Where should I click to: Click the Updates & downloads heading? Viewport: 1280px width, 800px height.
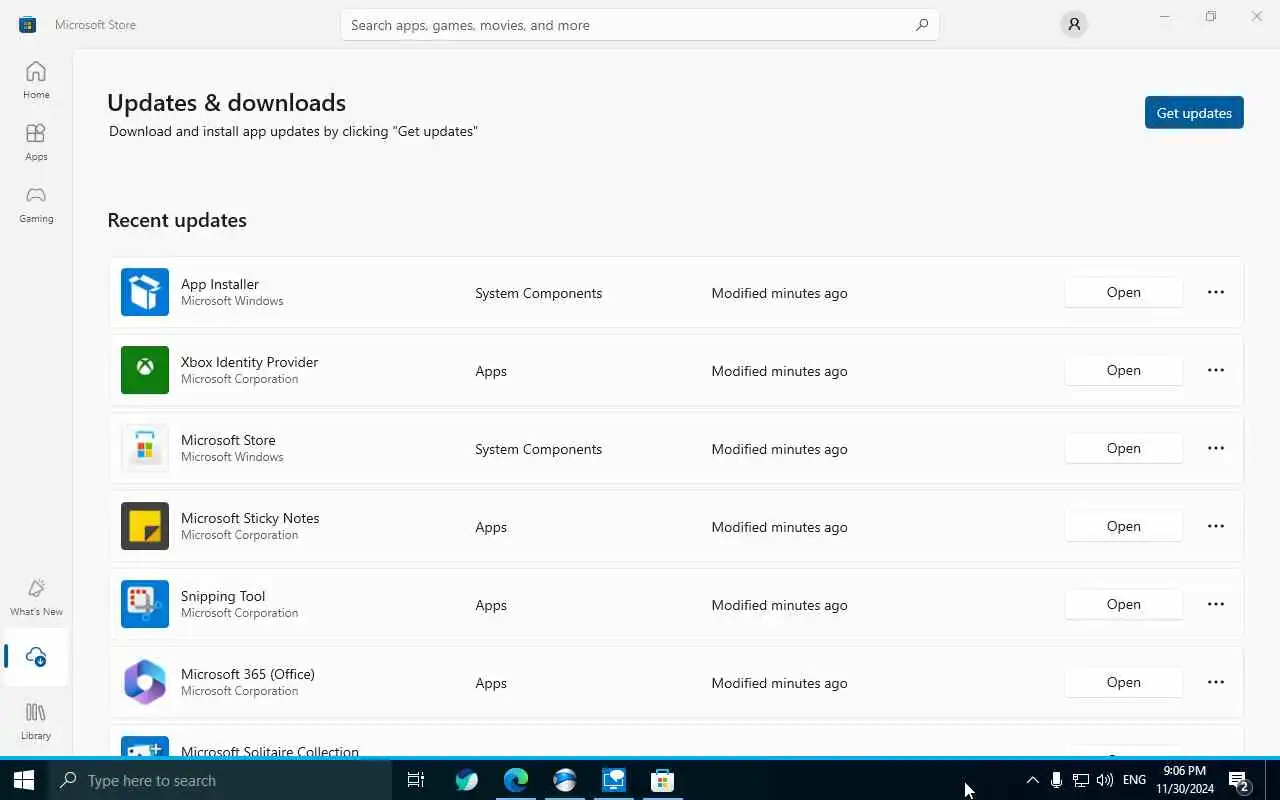point(226,102)
